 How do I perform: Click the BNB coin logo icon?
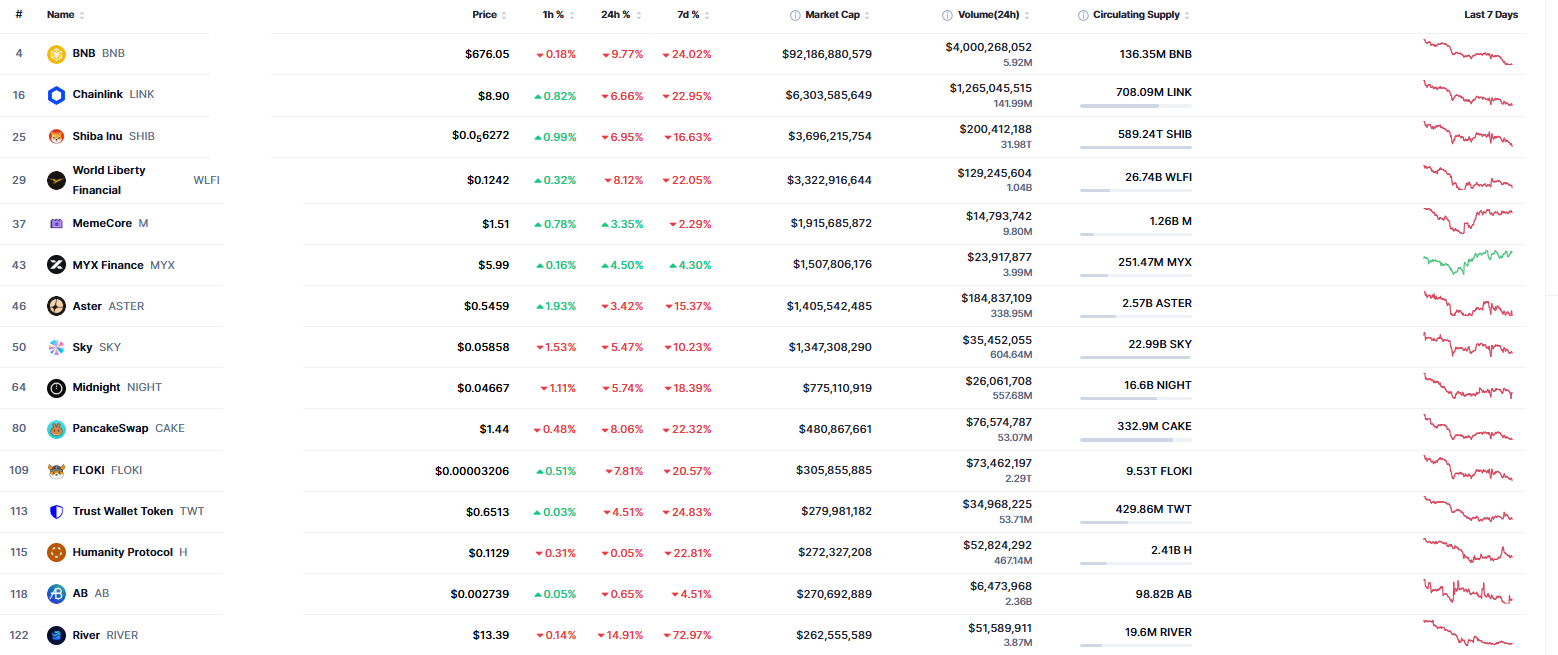(56, 54)
